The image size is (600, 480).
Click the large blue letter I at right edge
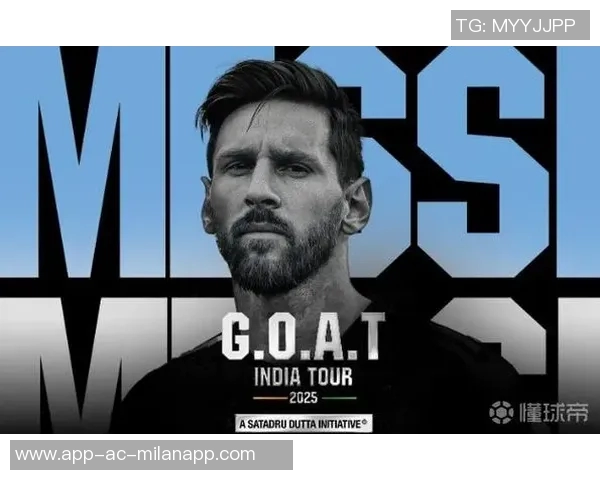pyautogui.click(x=579, y=161)
